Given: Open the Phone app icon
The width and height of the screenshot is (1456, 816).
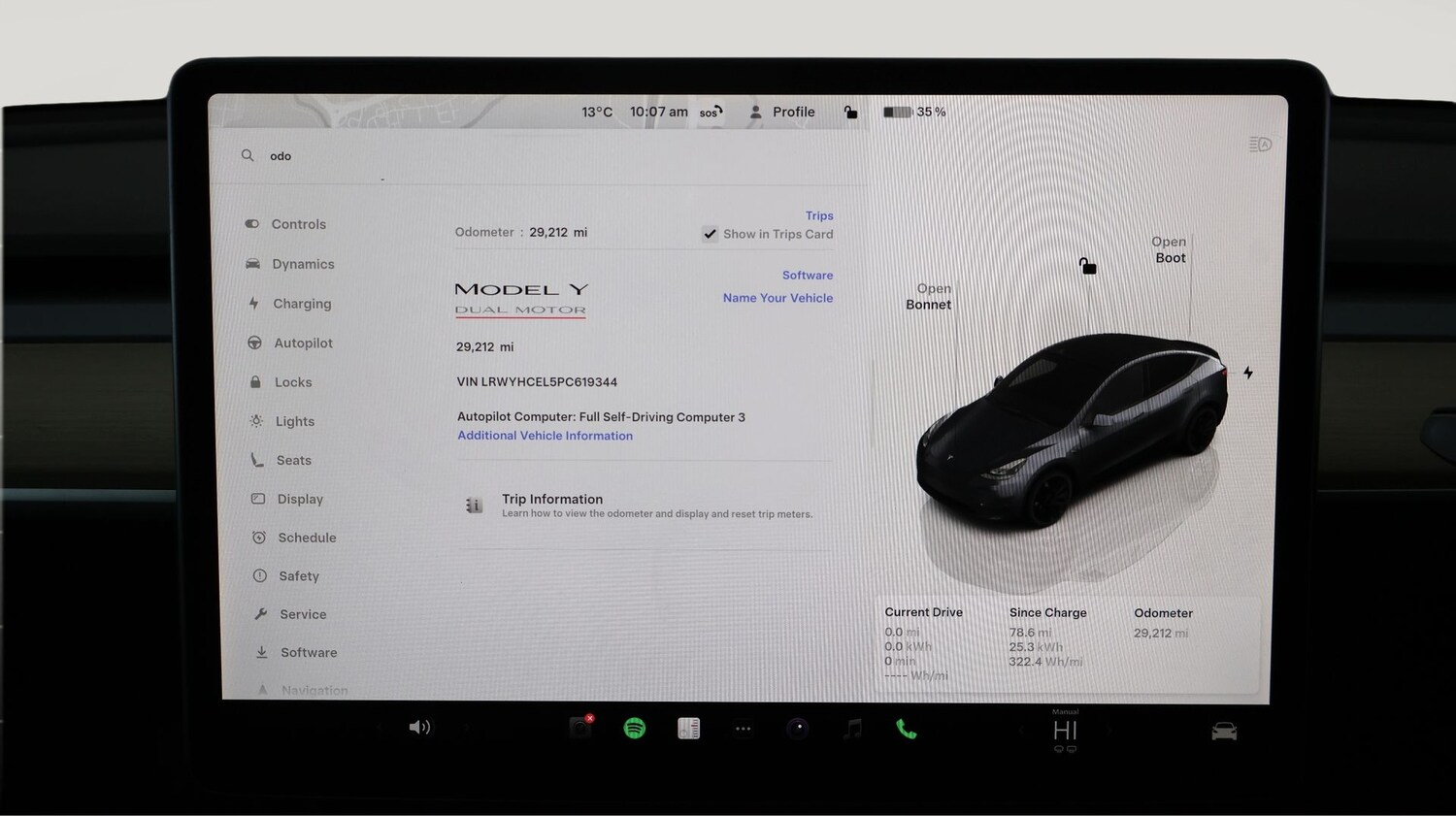Looking at the screenshot, I should [x=907, y=727].
